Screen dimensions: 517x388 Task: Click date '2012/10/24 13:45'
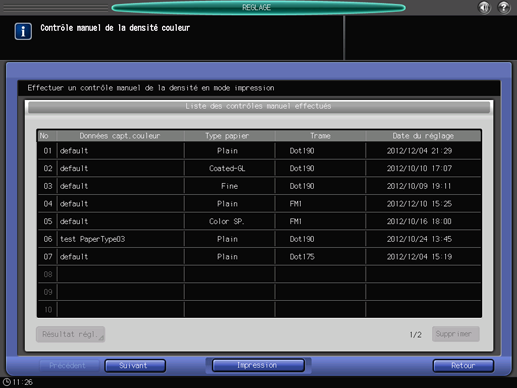click(419, 239)
